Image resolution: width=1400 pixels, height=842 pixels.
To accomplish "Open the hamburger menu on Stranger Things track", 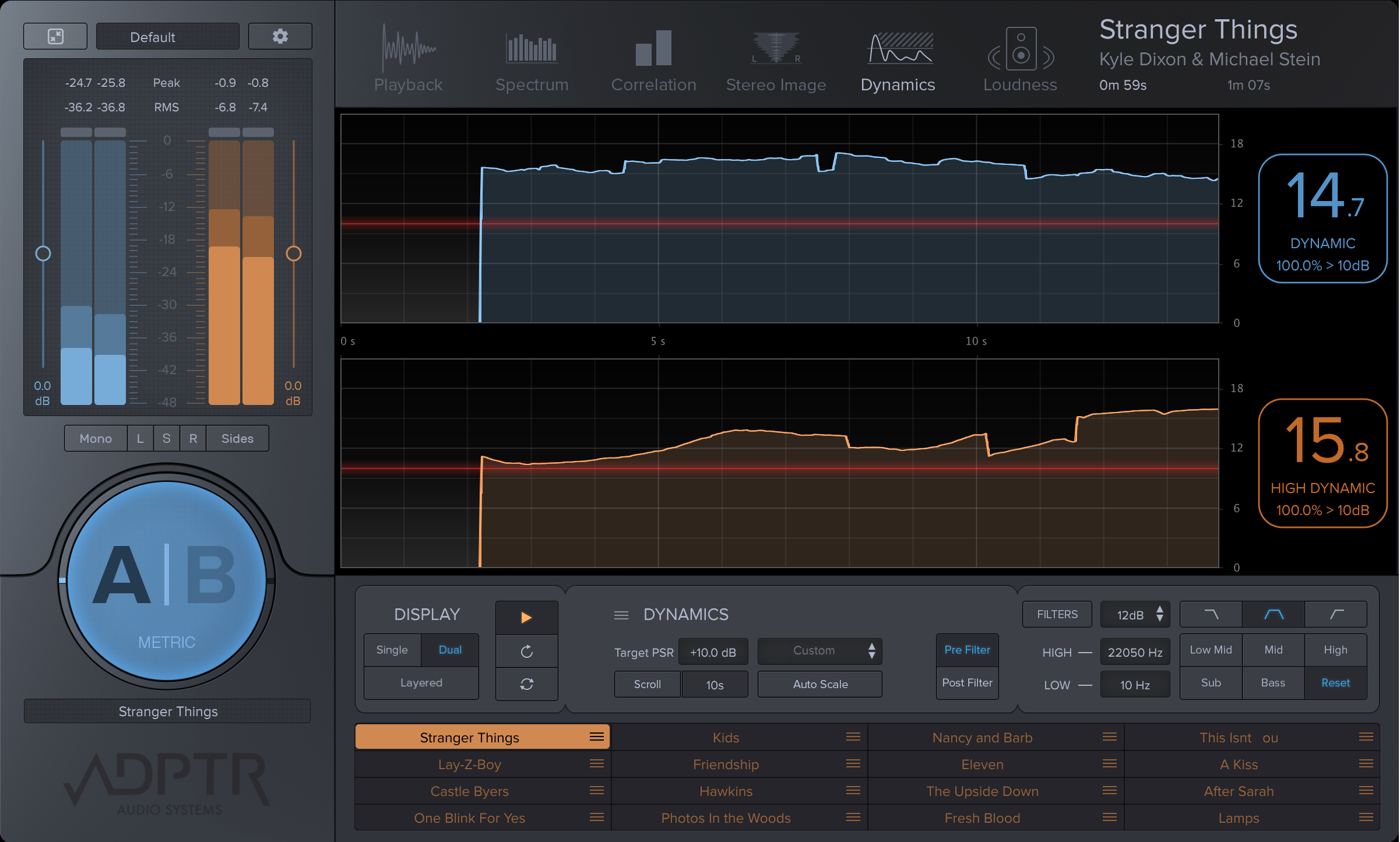I will 596,737.
